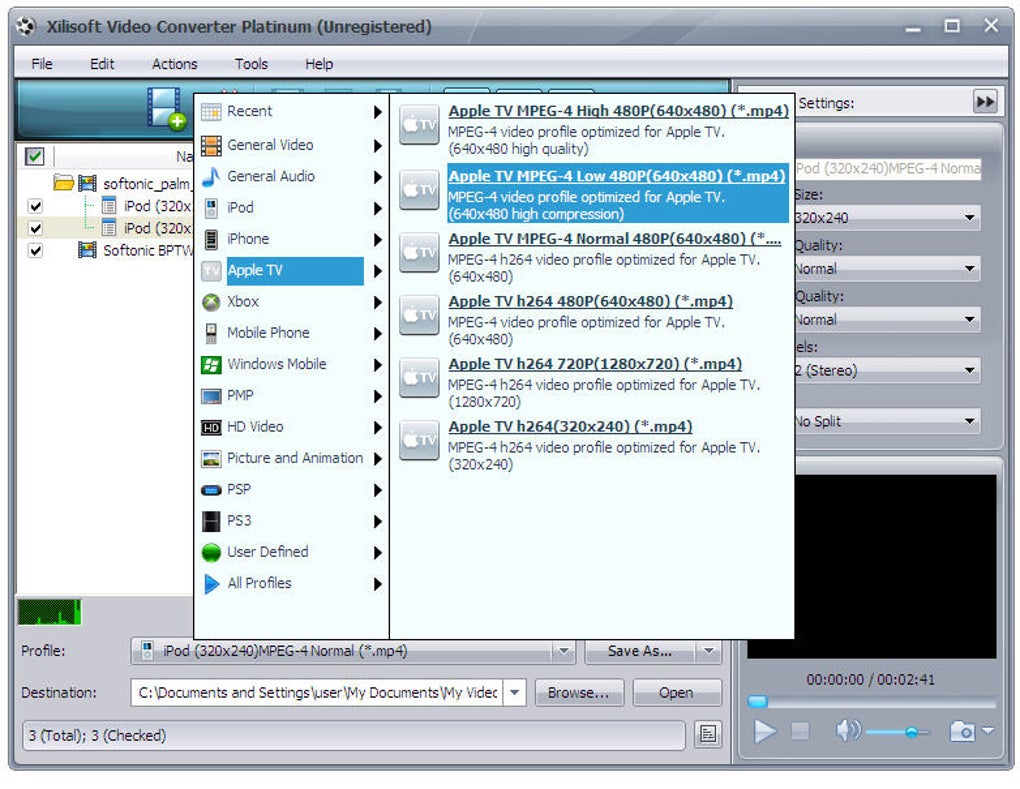The image size is (1020, 789).
Task: Click the PS3 console icon
Action: tap(211, 521)
